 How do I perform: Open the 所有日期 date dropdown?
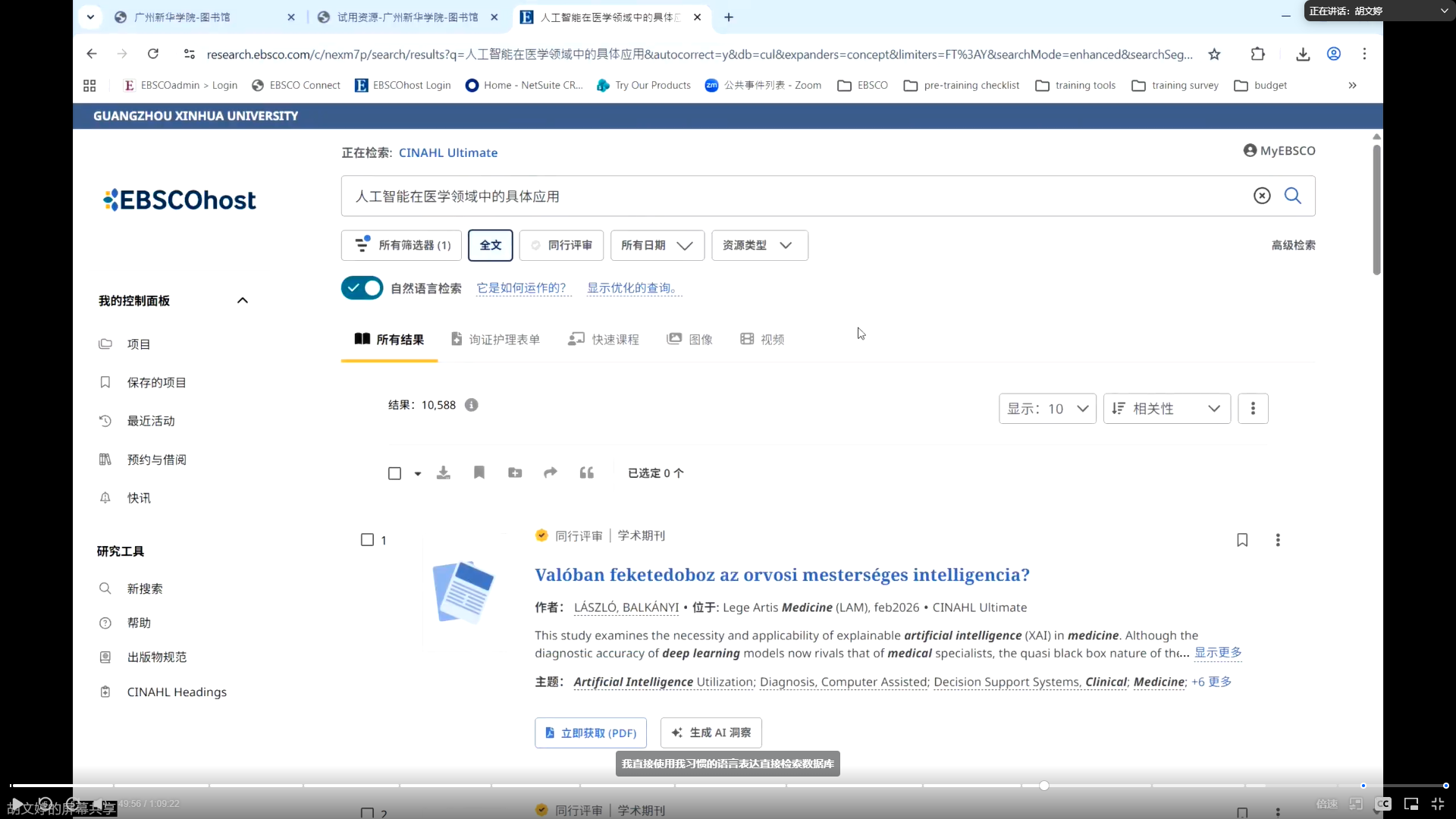coord(657,245)
